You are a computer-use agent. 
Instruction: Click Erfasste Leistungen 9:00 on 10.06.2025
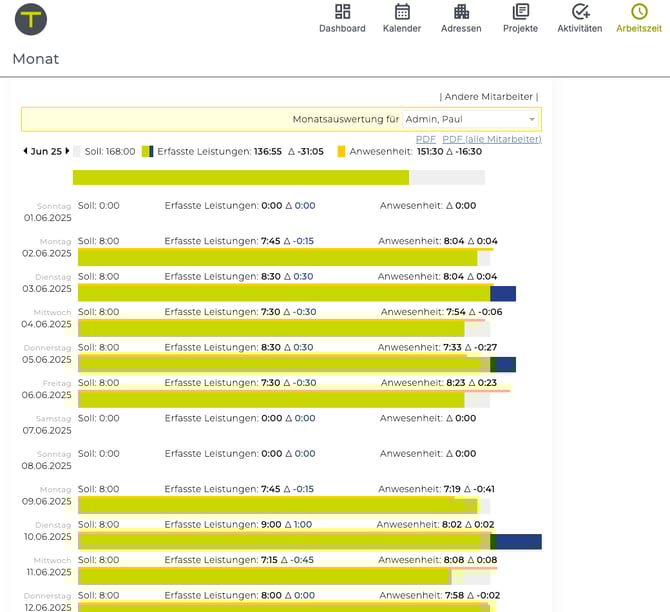tap(271, 524)
